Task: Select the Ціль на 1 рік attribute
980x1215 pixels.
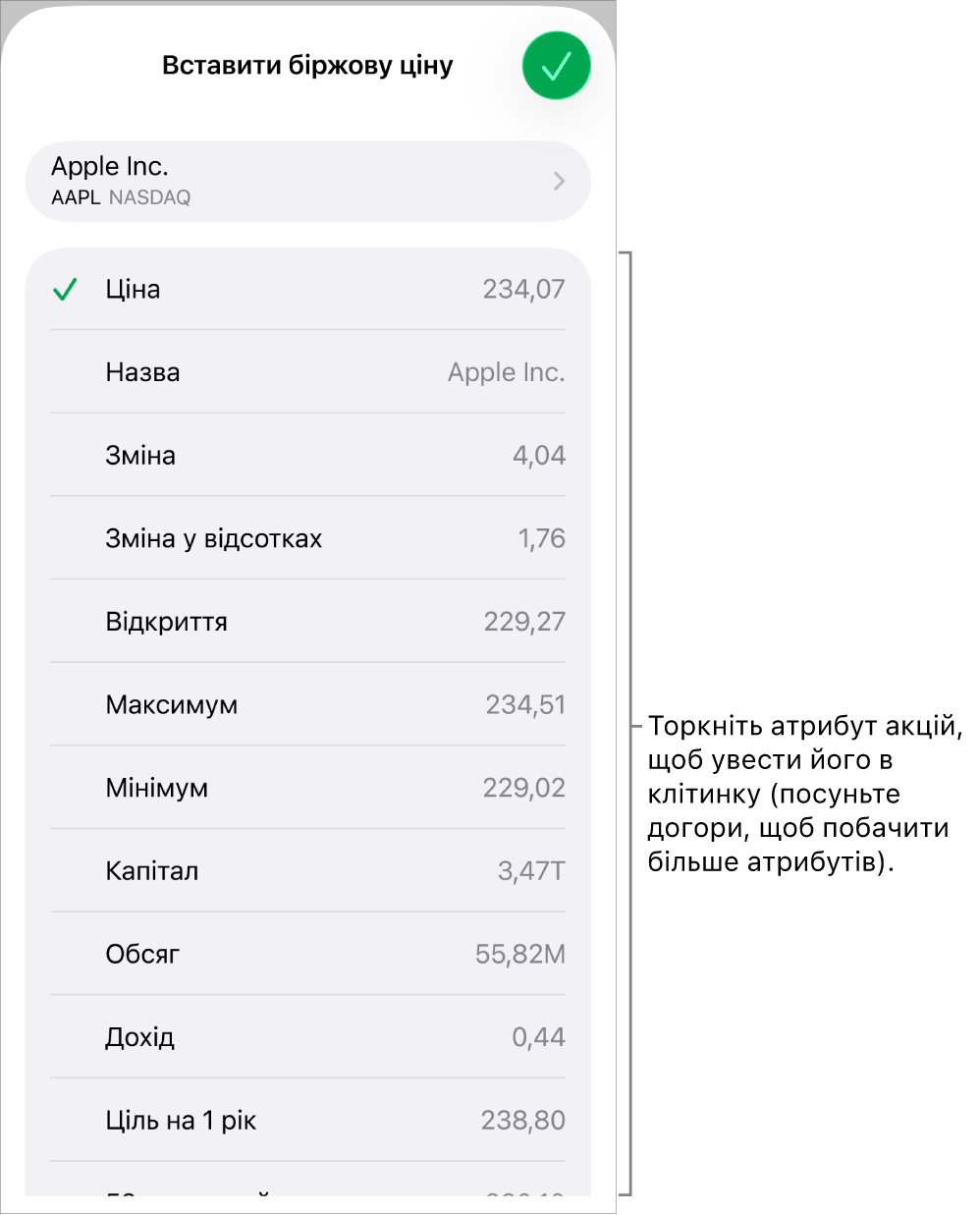Action: (x=308, y=1120)
